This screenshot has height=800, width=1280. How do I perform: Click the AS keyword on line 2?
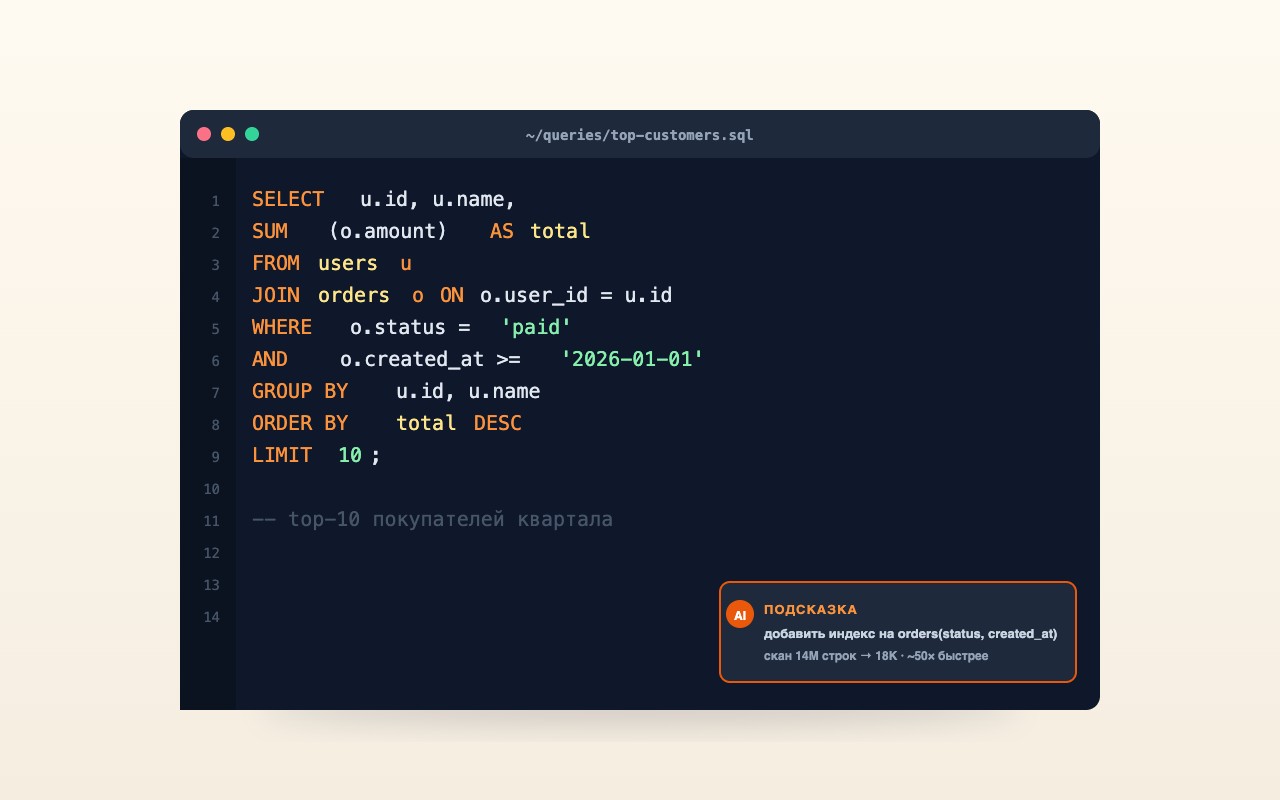(x=502, y=231)
